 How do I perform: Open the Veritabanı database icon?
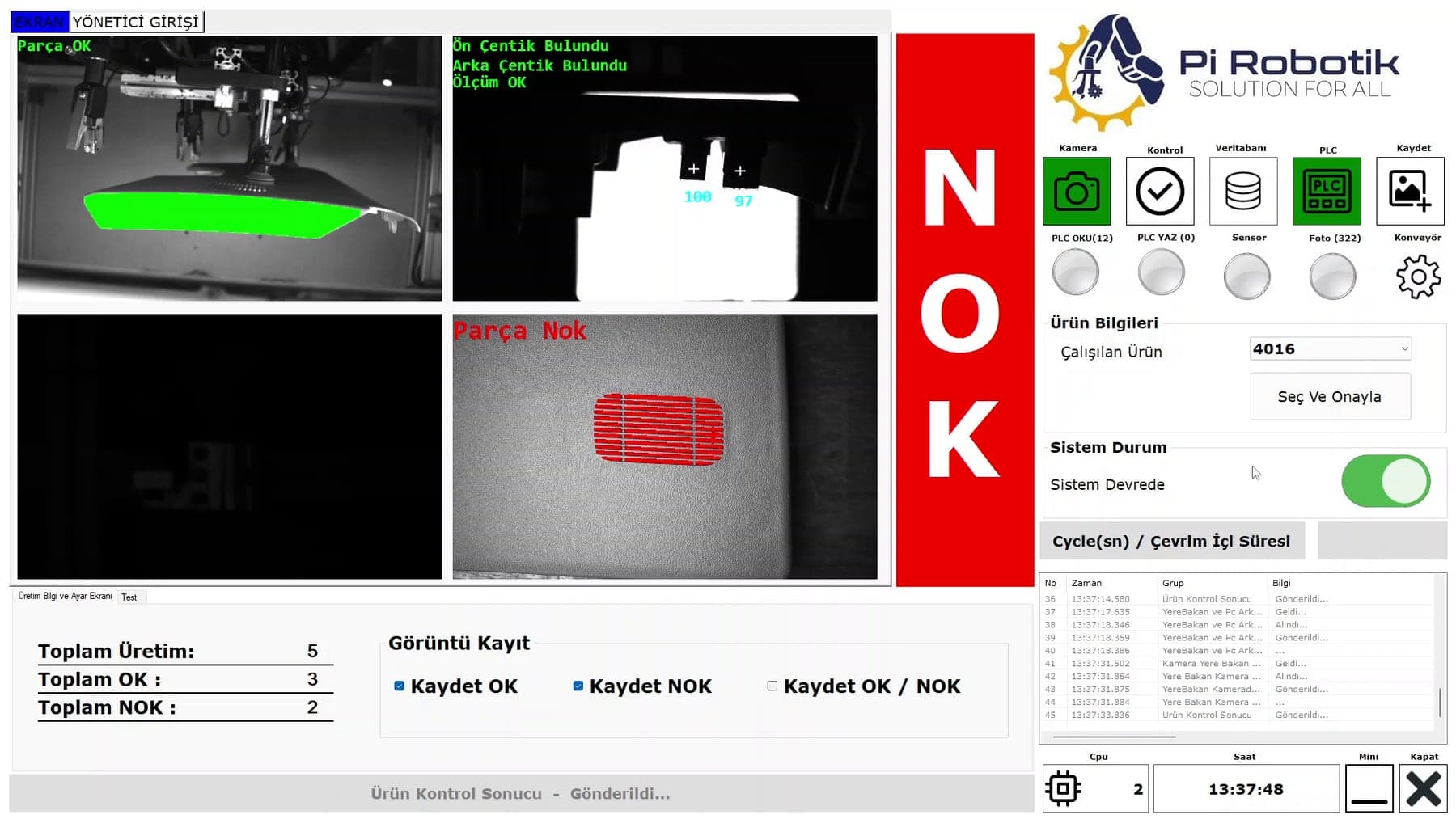(x=1243, y=192)
